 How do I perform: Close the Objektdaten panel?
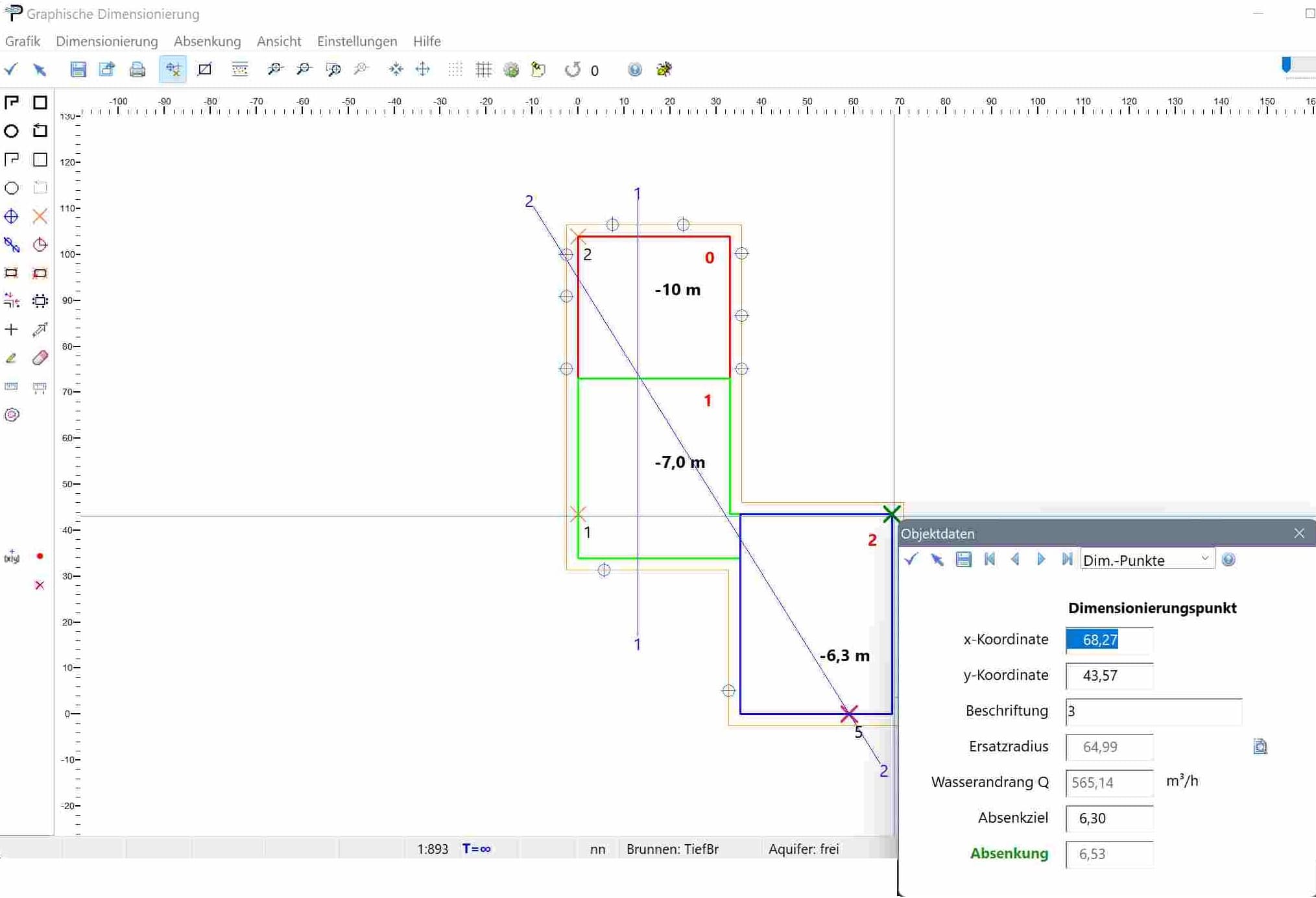click(1298, 533)
